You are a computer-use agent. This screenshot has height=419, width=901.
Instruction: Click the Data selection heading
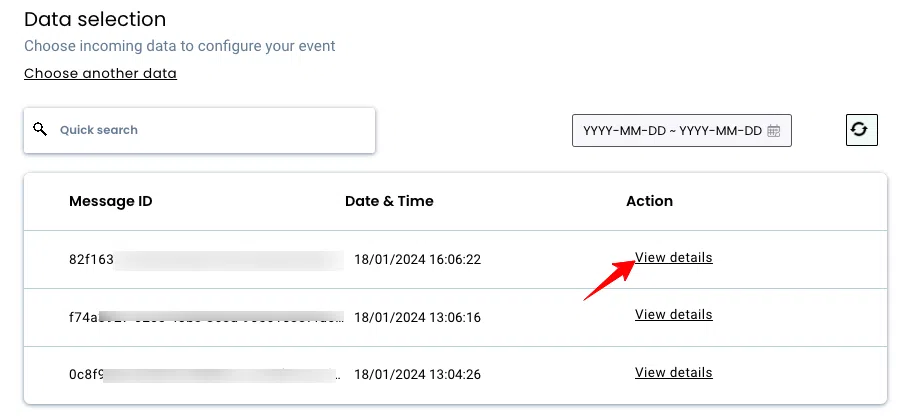click(x=95, y=19)
